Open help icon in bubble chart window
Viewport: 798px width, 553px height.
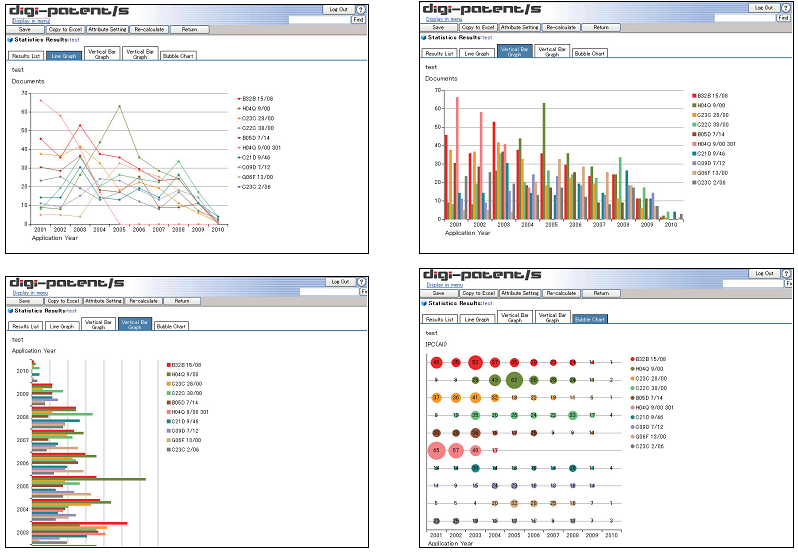788,274
